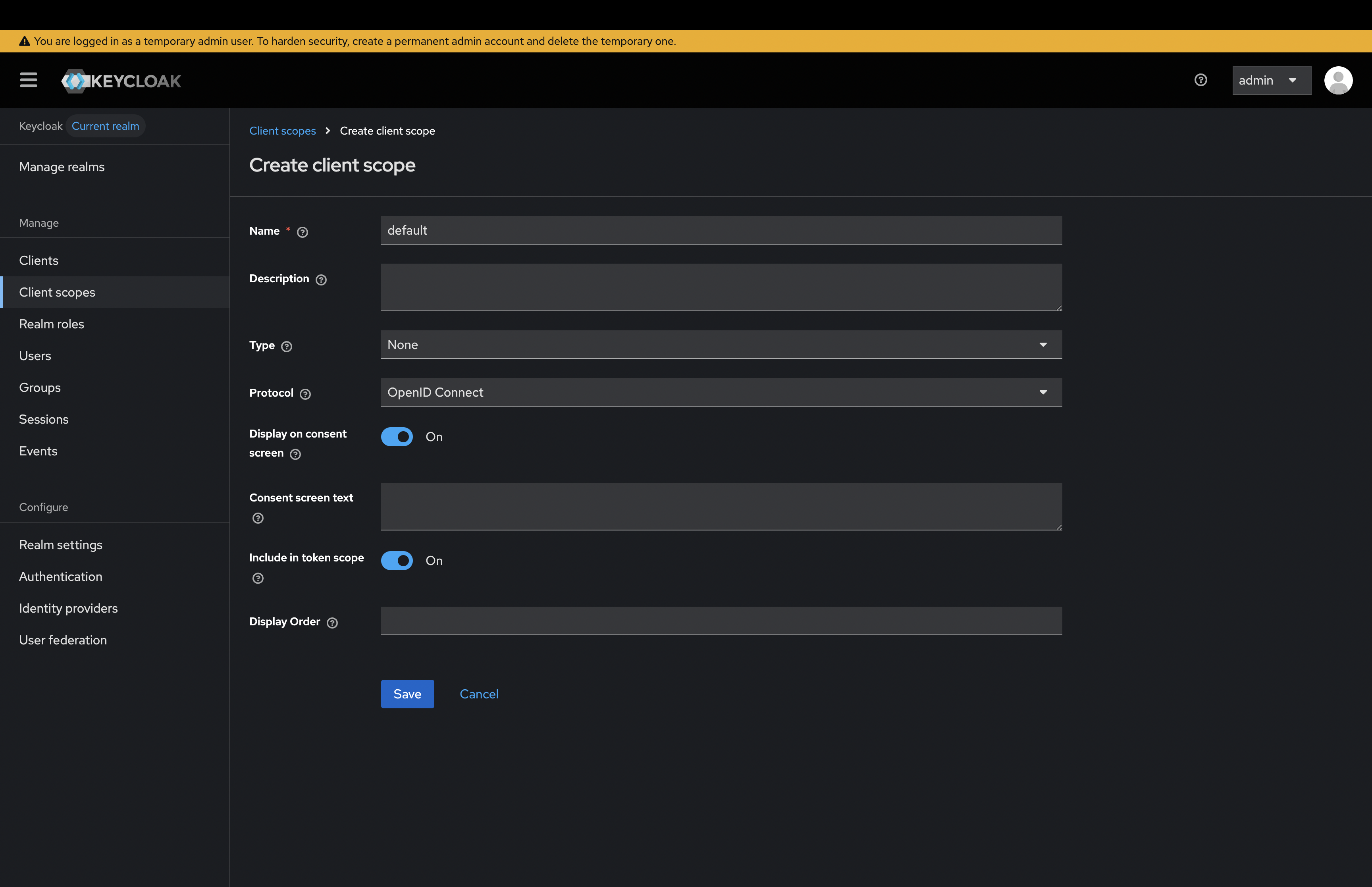Viewport: 1372px width, 887px height.
Task: Show help for the Description field
Action: (x=321, y=280)
